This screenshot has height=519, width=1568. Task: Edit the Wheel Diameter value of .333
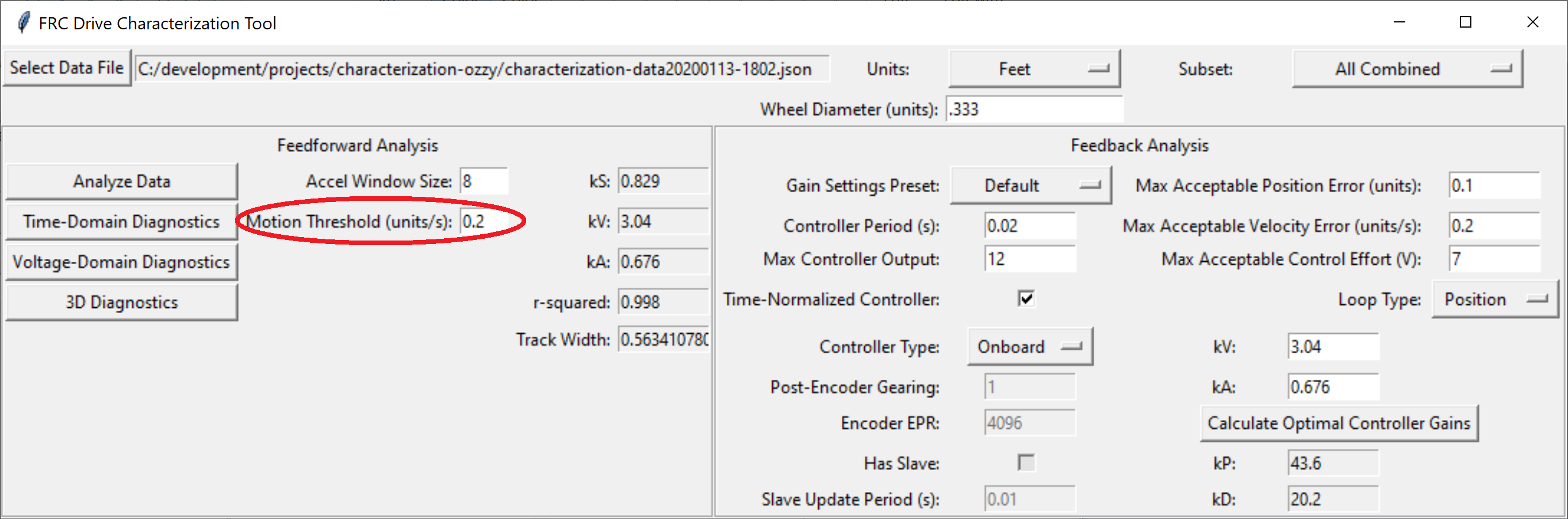coord(1034,110)
